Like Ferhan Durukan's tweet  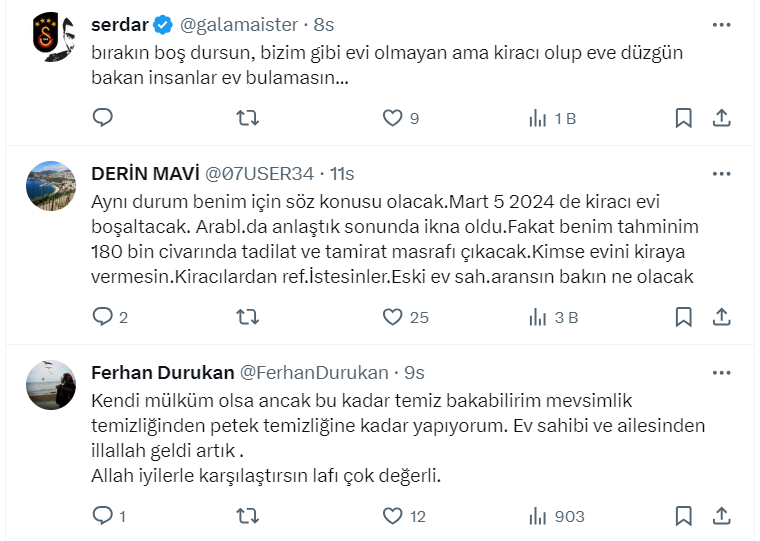393,516
